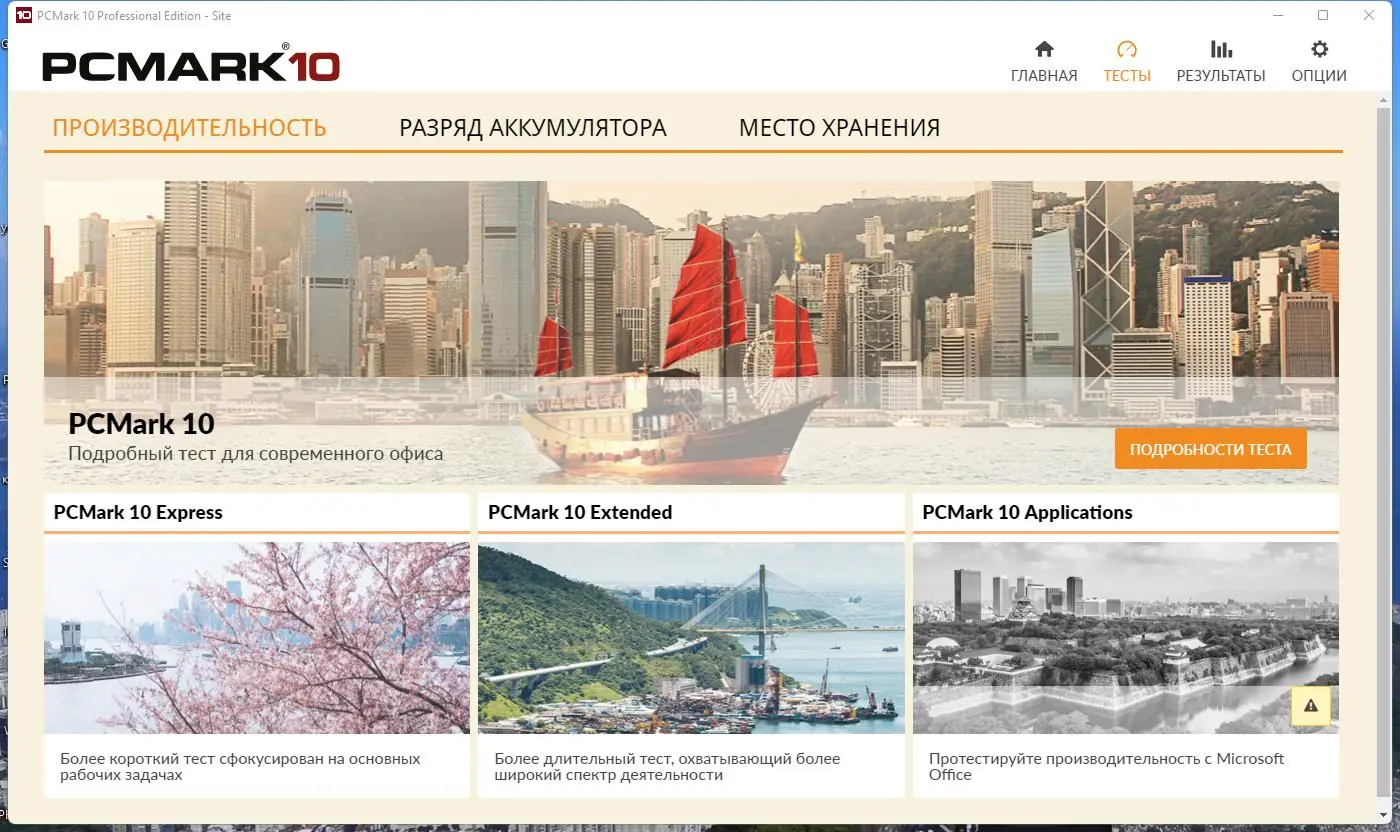Click the PCMark 10 logo

(x=191, y=64)
